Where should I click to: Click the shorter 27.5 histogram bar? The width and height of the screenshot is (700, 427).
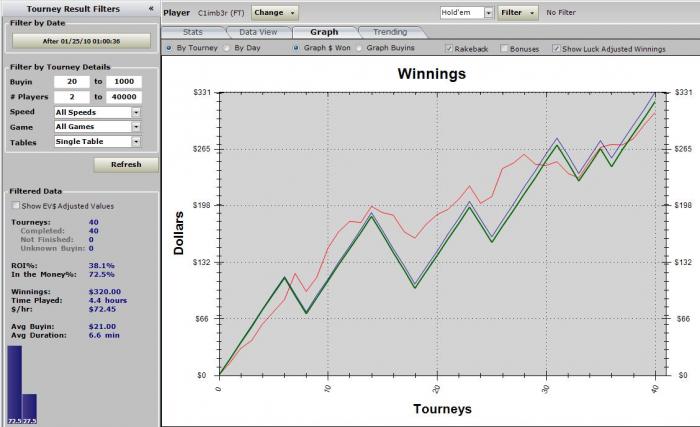click(x=29, y=408)
